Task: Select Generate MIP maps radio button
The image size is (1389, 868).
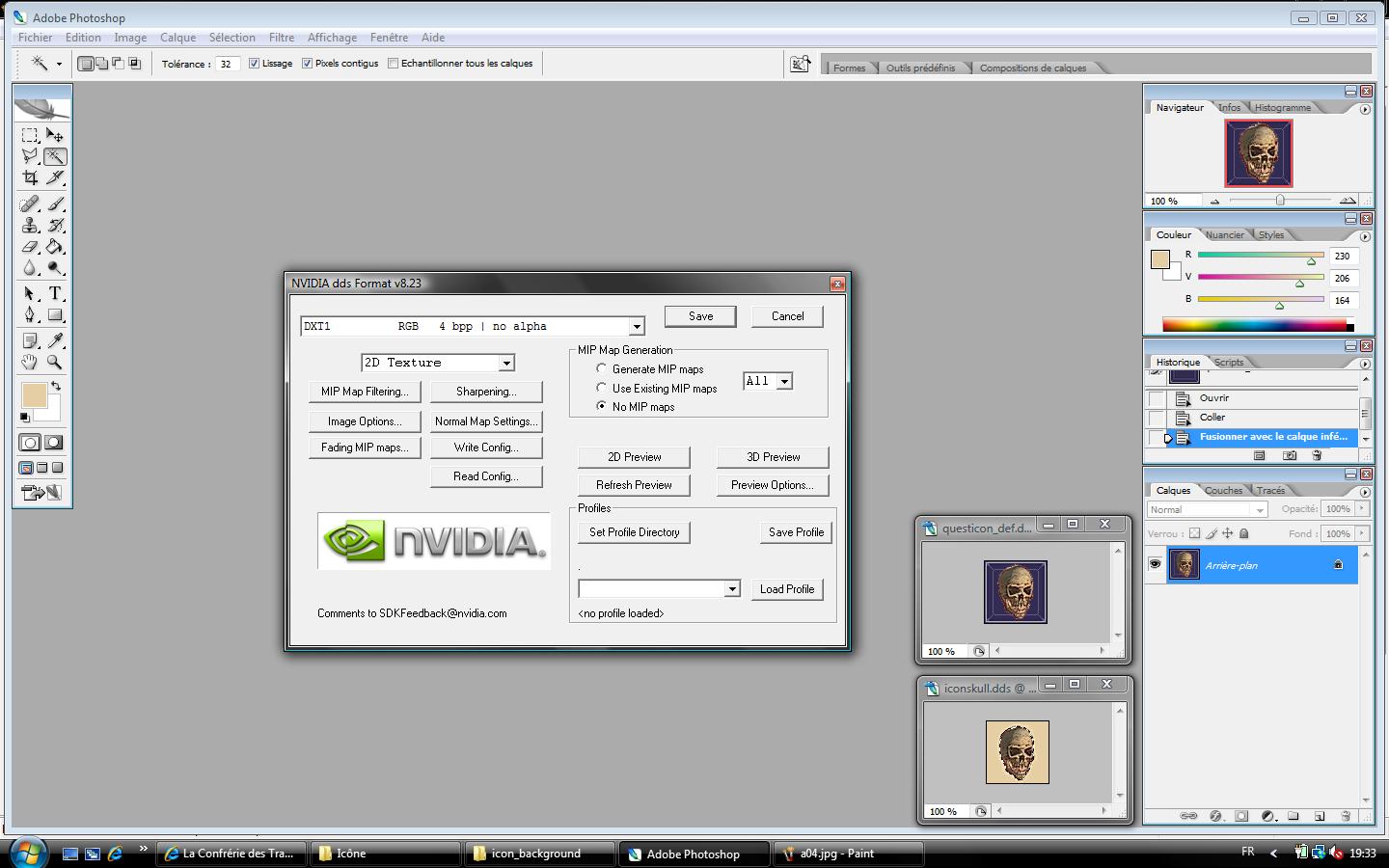Action: tap(602, 368)
